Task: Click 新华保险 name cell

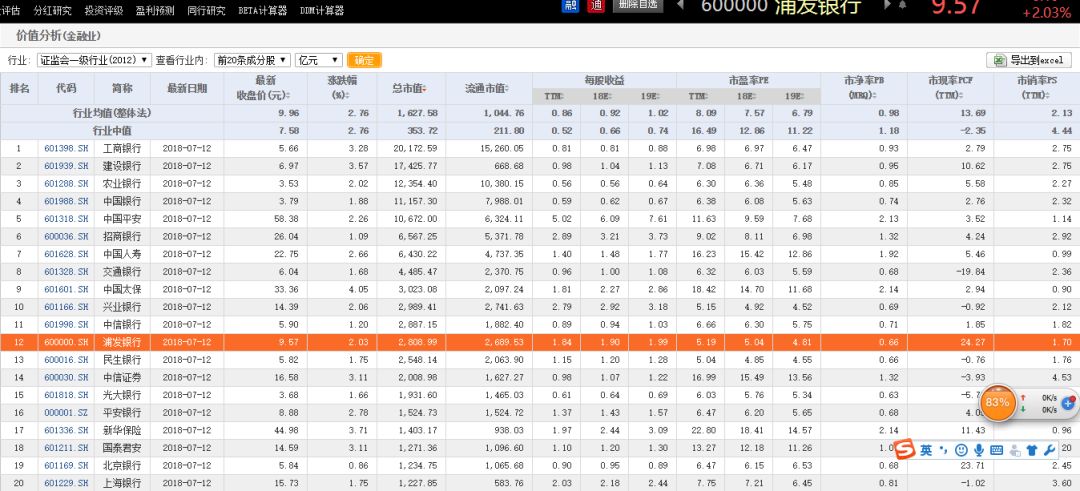Action: tap(122, 430)
